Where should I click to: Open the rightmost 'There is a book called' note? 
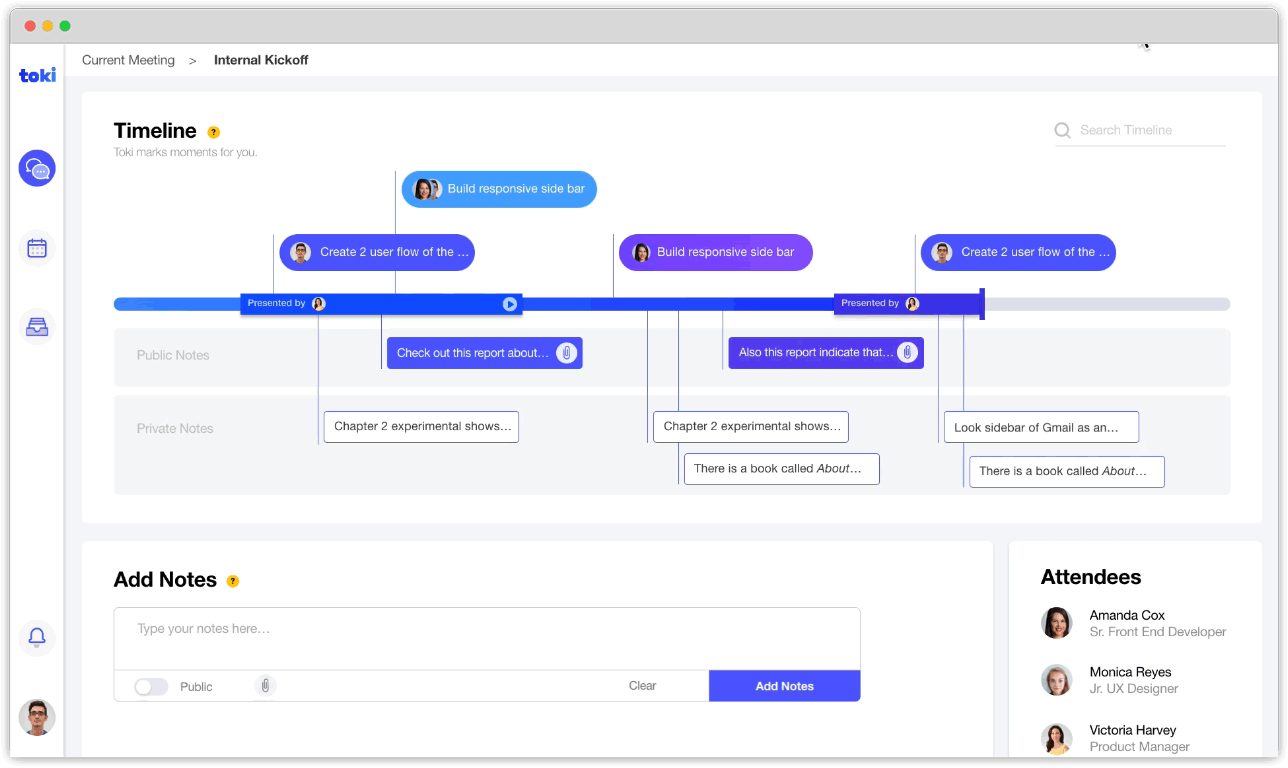coord(1067,471)
